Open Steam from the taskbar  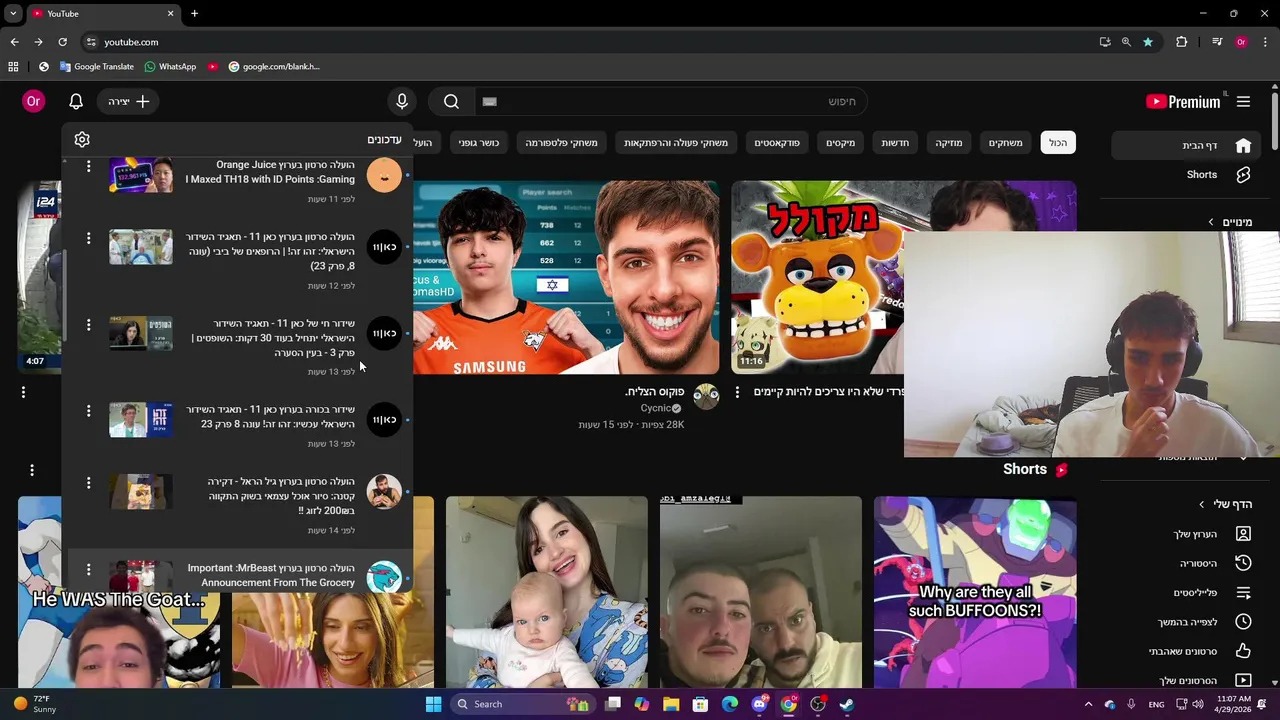tap(847, 704)
